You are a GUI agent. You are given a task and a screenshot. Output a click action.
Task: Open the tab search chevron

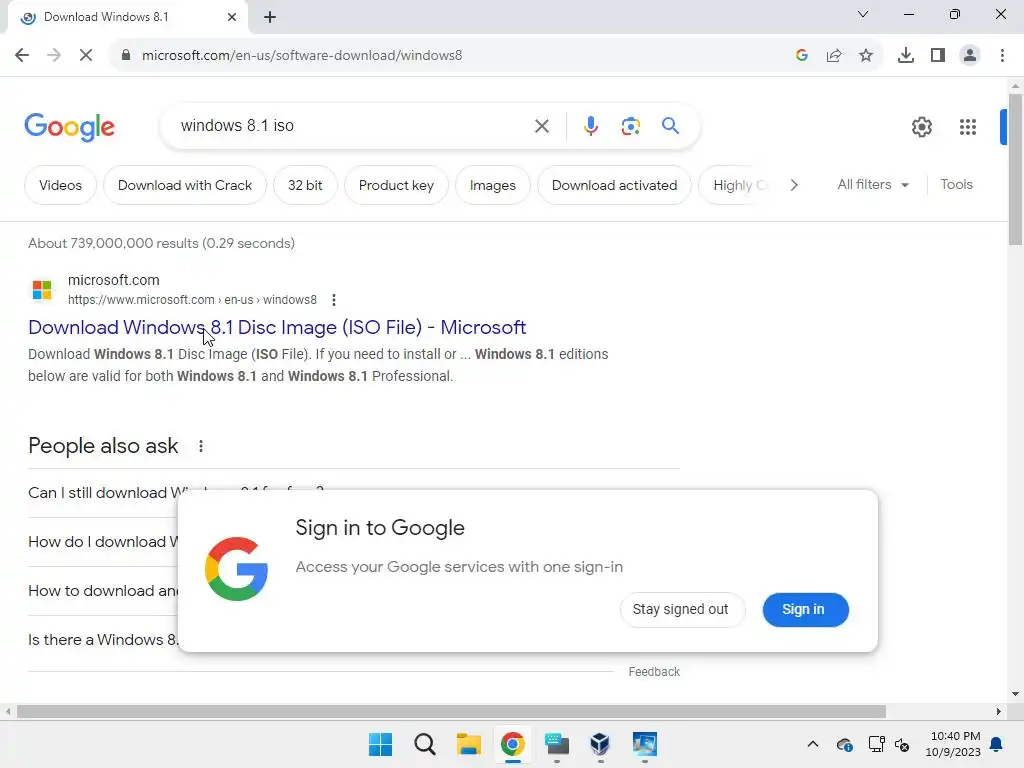coord(862,14)
